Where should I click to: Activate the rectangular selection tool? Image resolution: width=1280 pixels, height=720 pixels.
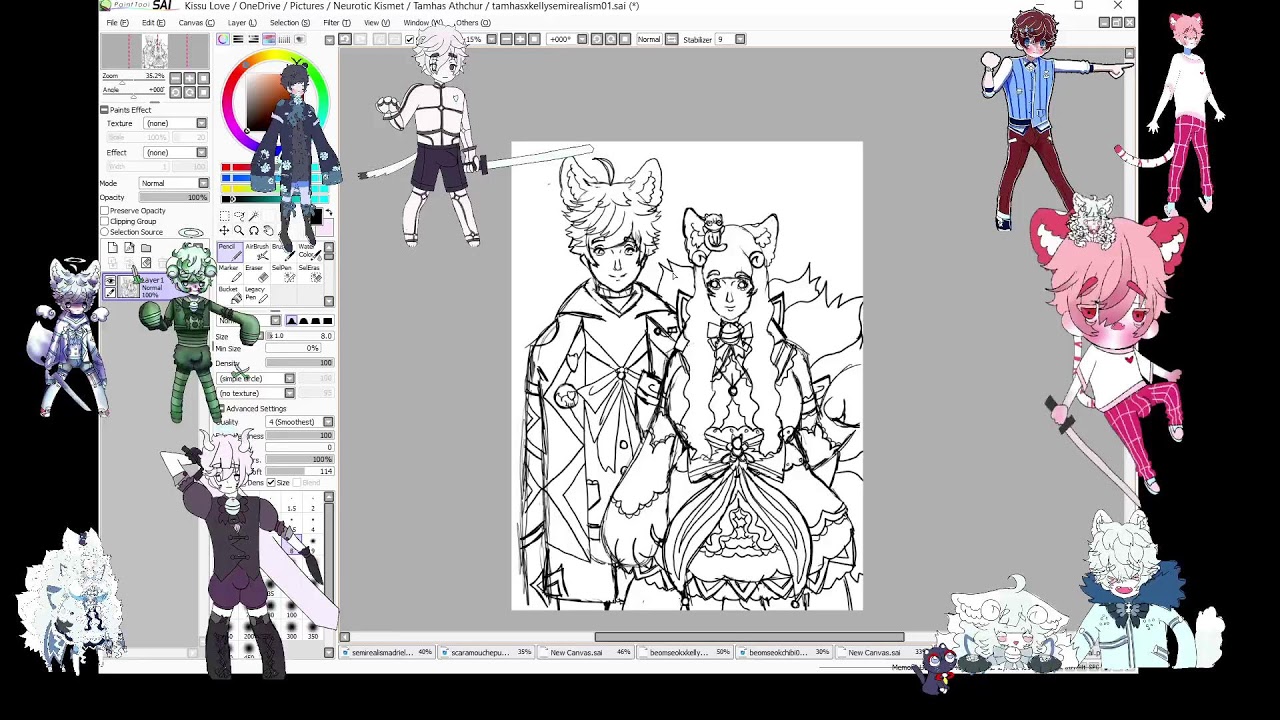click(x=224, y=216)
